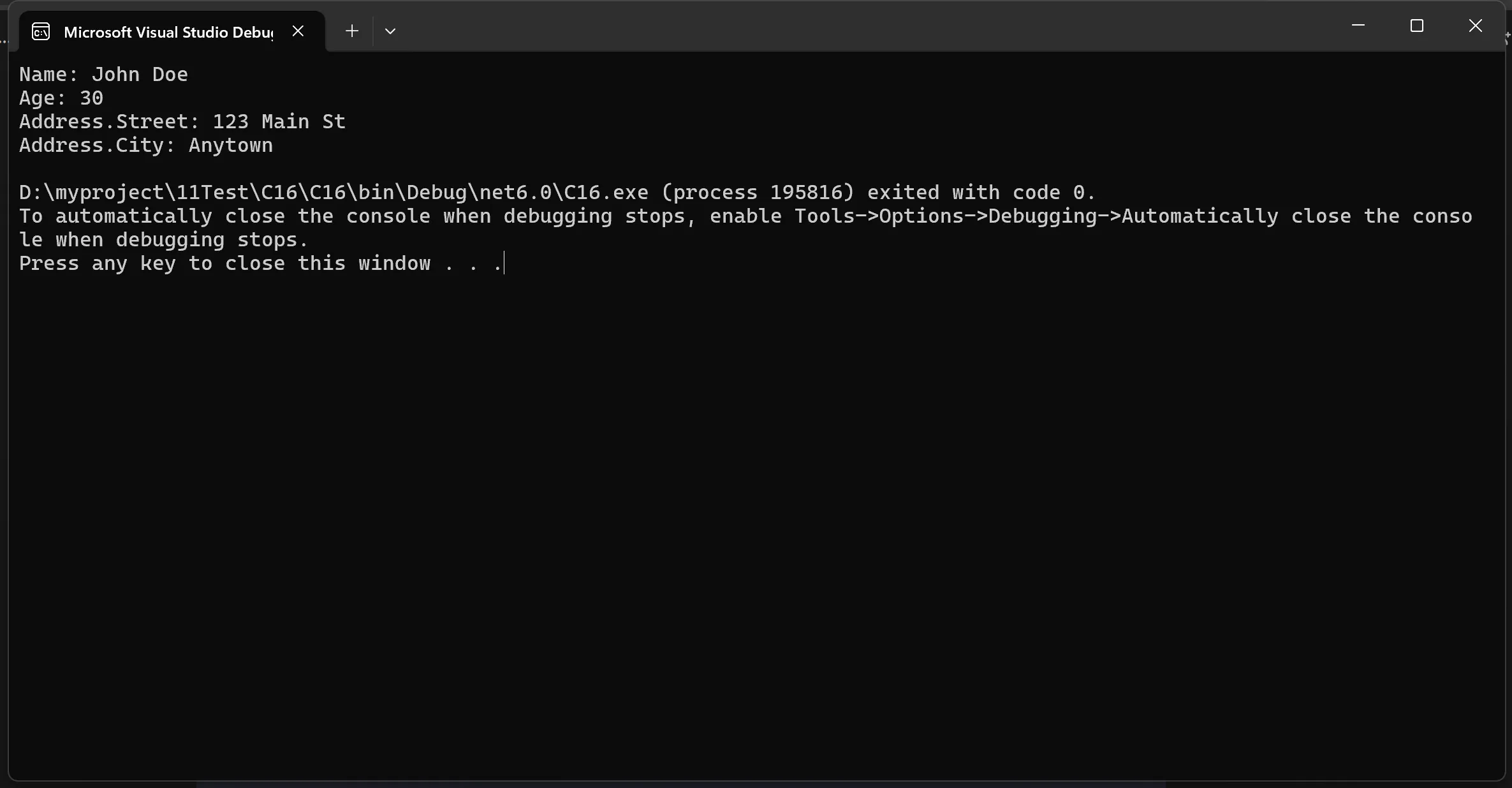
Task: Click the empty black console area
Action: pos(756,523)
